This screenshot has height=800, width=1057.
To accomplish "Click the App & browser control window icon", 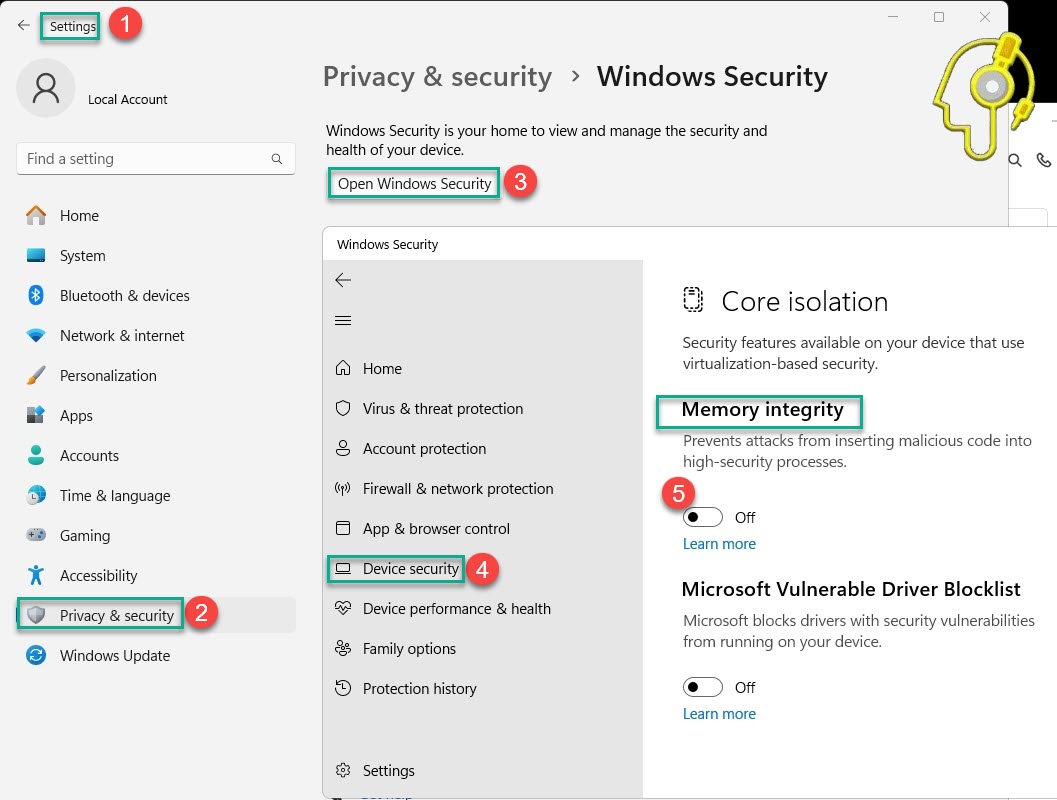I will (x=343, y=528).
